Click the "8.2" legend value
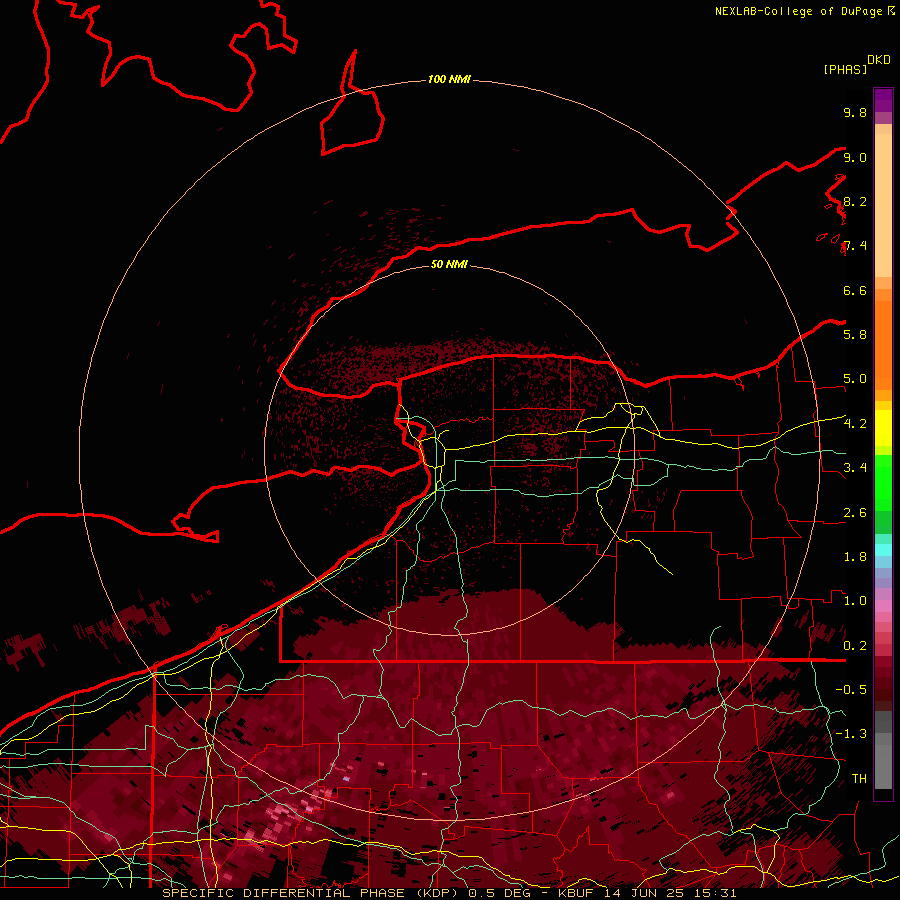 855,201
